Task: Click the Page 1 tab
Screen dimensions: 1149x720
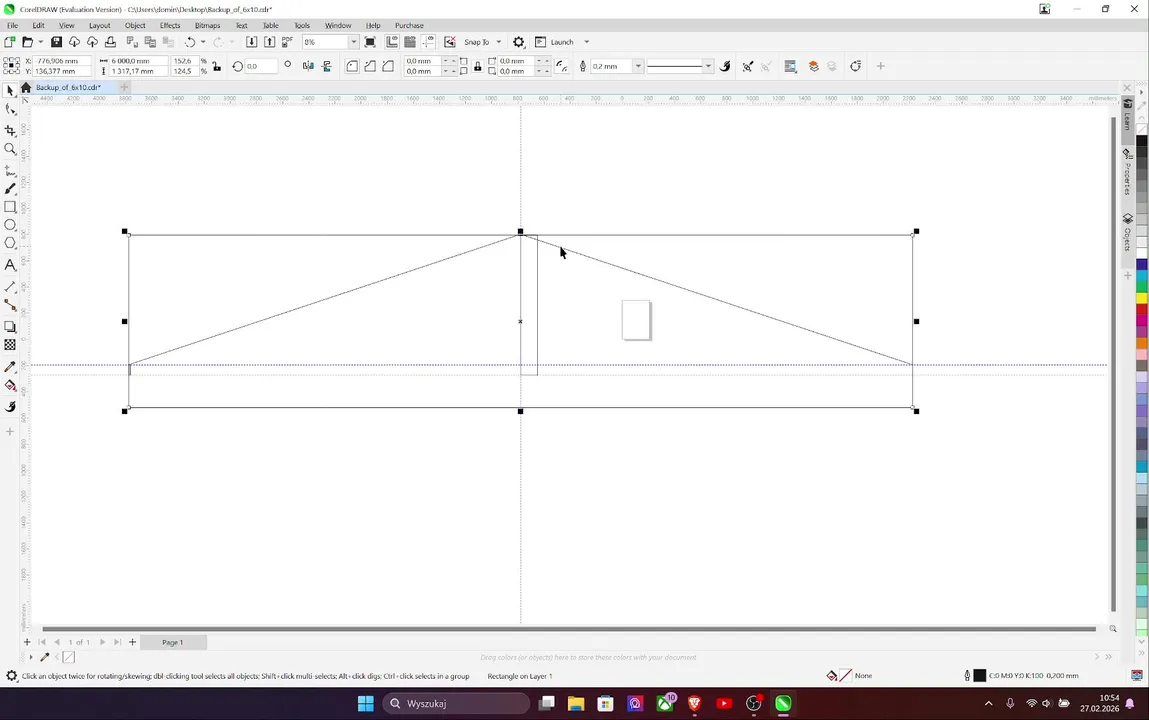Action: click(x=173, y=642)
